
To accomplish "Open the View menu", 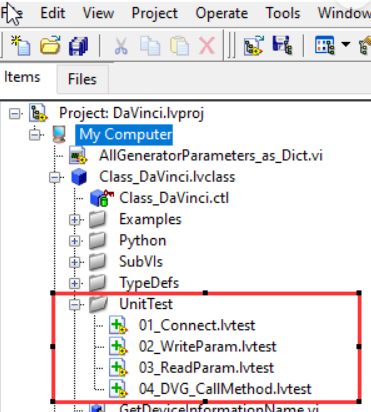I will (x=98, y=13).
